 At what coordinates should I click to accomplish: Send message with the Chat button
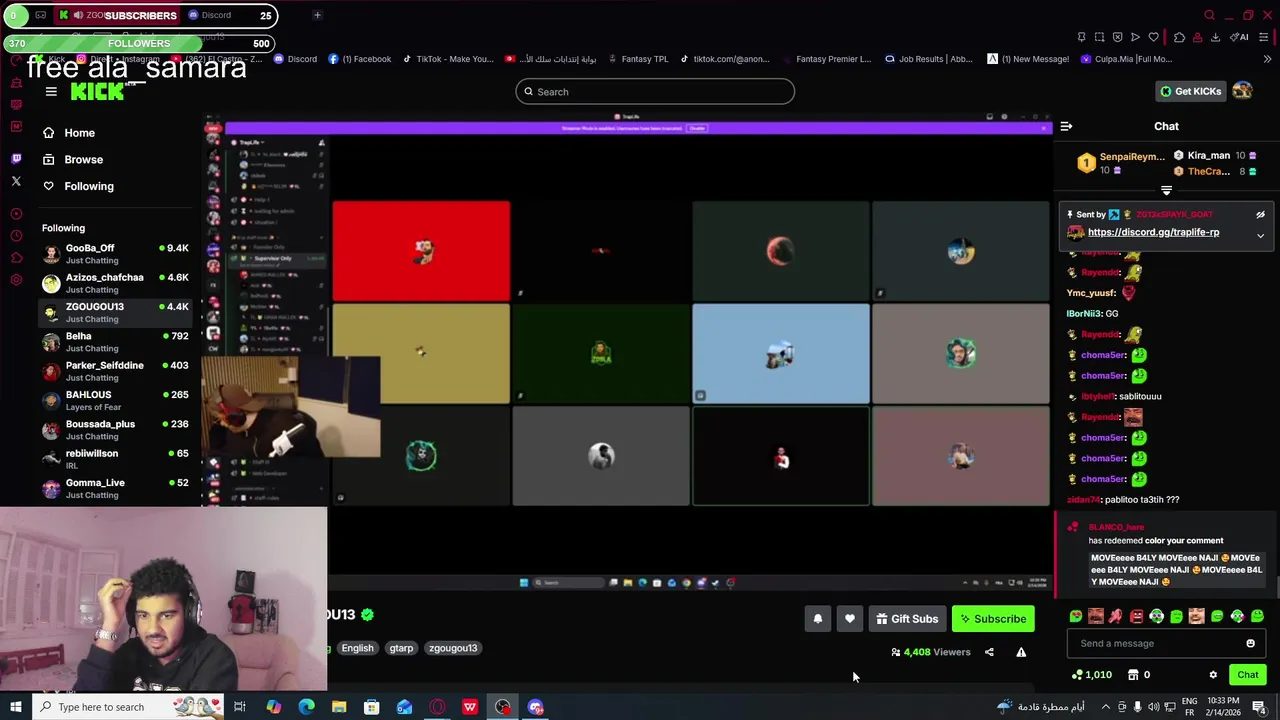coord(1247,675)
